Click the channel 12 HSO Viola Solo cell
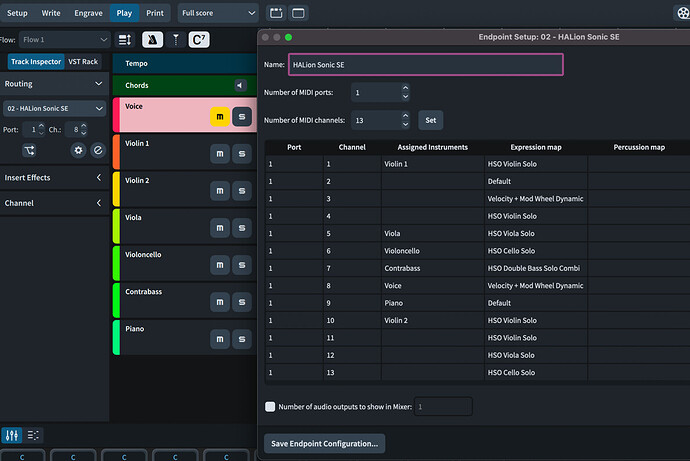690x461 pixels. pyautogui.click(x=536, y=355)
